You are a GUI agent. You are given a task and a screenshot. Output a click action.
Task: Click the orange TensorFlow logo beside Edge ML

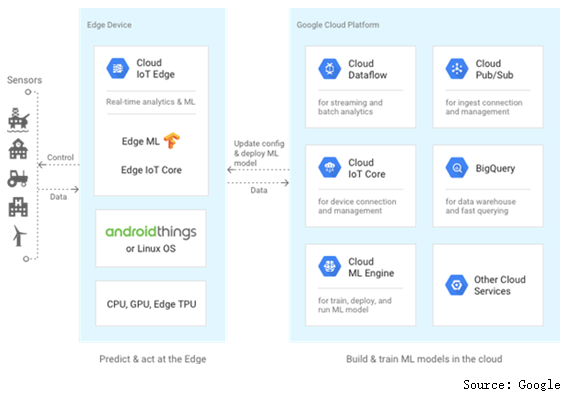point(172,141)
